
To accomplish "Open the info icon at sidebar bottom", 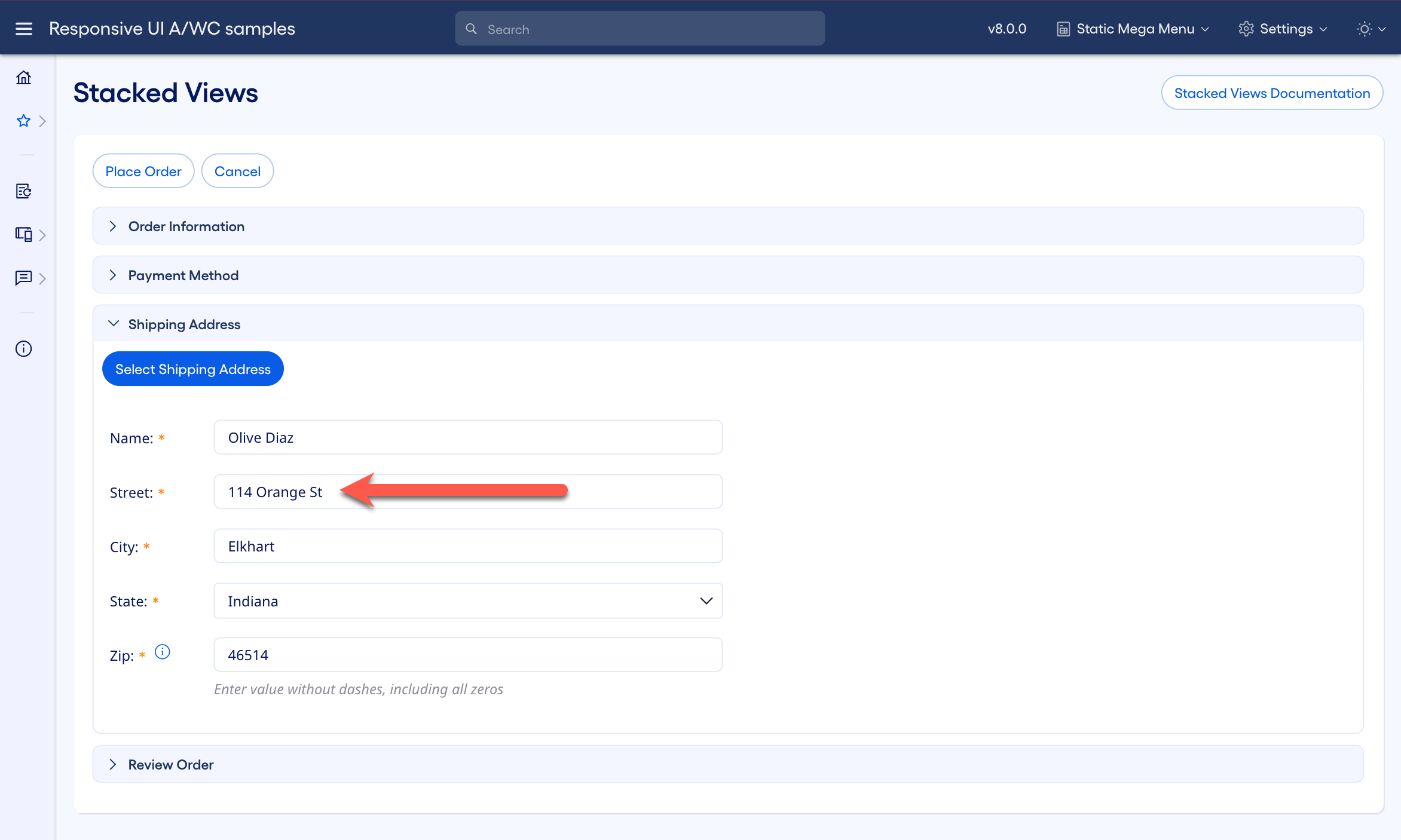I will click(23, 348).
